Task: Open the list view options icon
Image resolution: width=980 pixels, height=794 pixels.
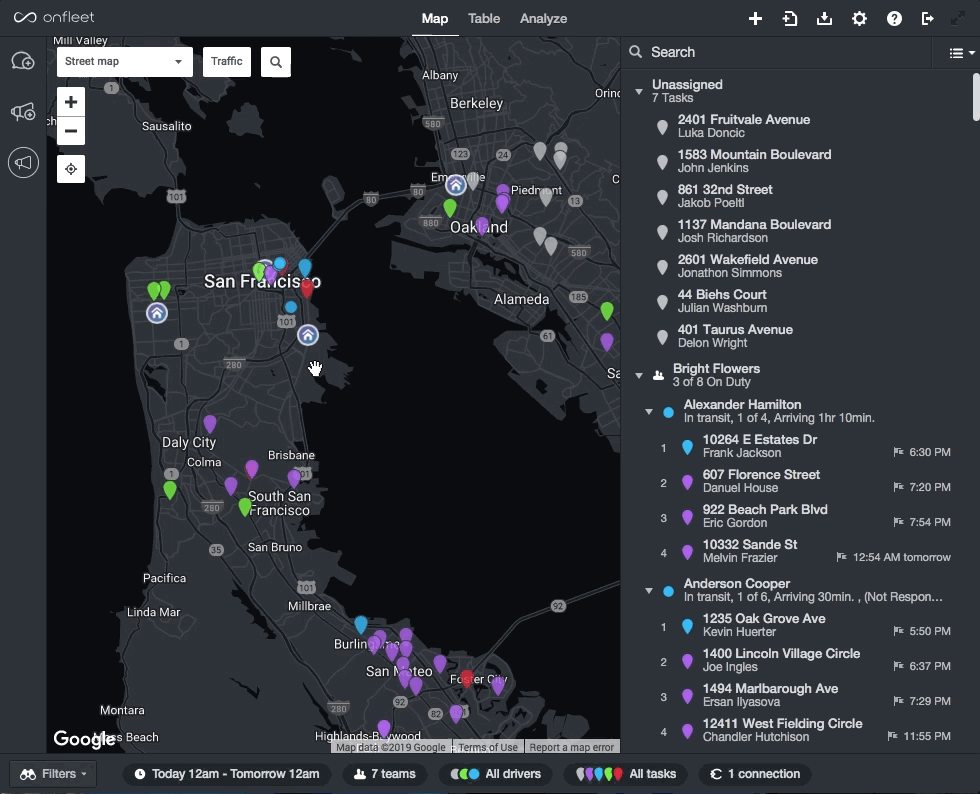Action: (961, 53)
